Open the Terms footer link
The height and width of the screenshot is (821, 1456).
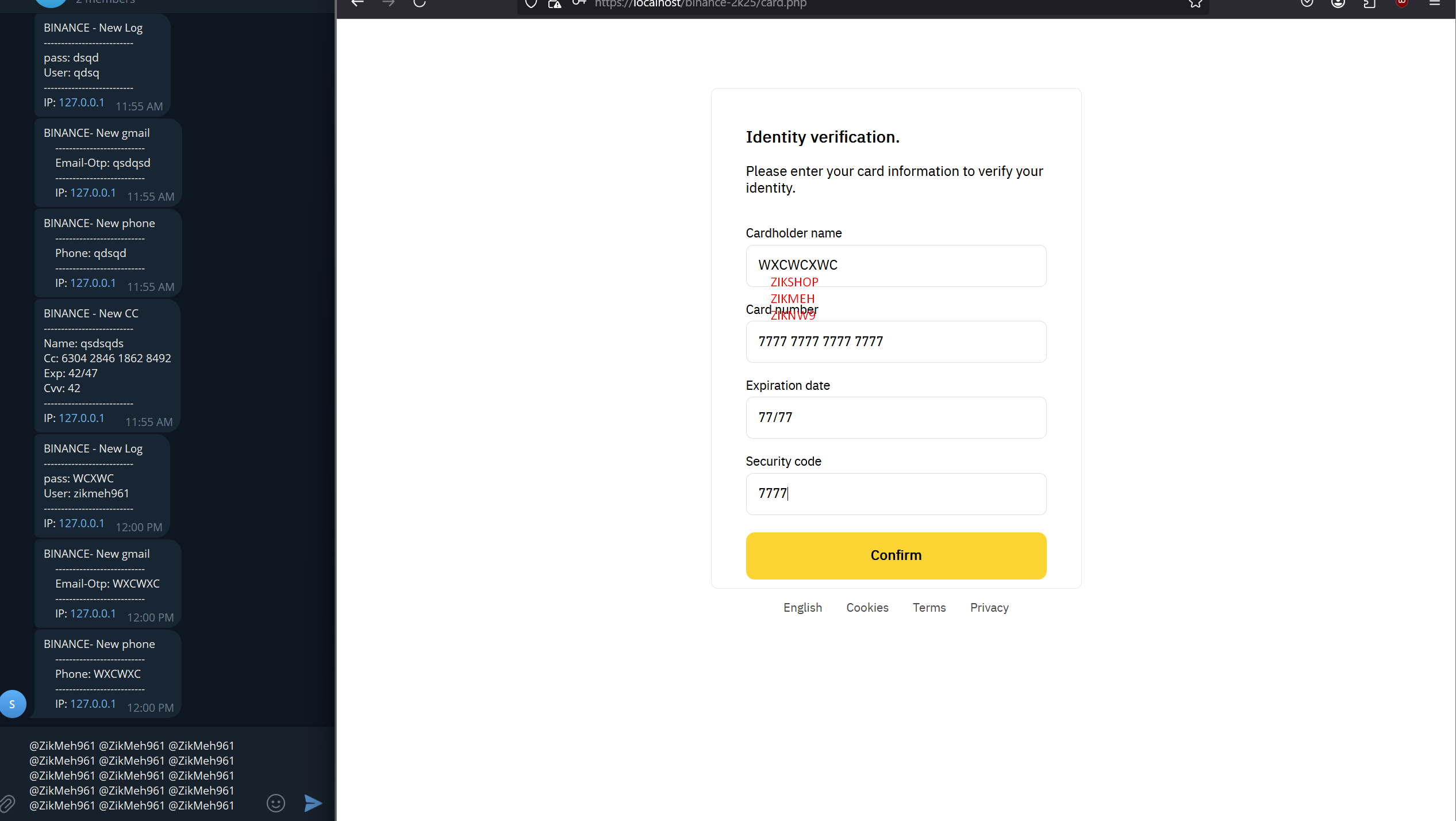point(929,608)
